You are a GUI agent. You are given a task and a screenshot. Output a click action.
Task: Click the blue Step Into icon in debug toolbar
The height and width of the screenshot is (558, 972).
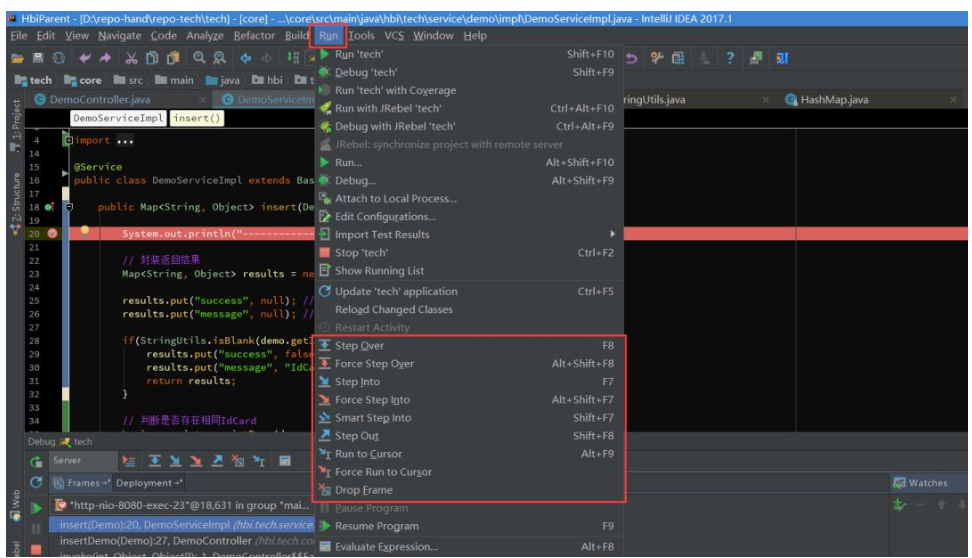tap(175, 461)
